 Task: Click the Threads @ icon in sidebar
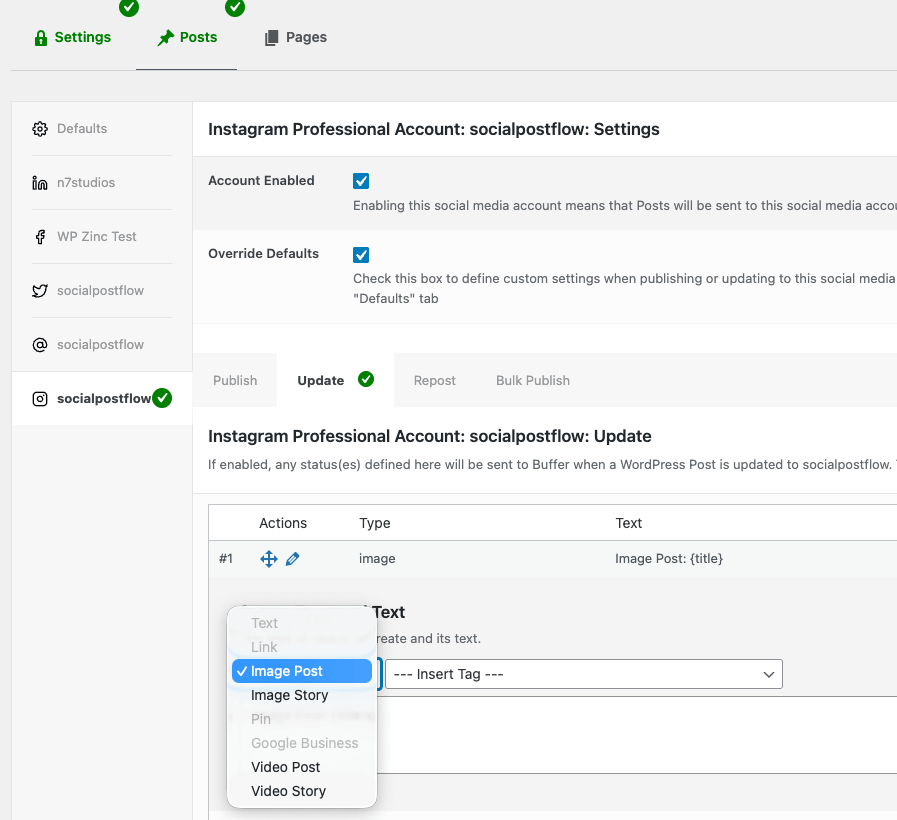coord(40,345)
